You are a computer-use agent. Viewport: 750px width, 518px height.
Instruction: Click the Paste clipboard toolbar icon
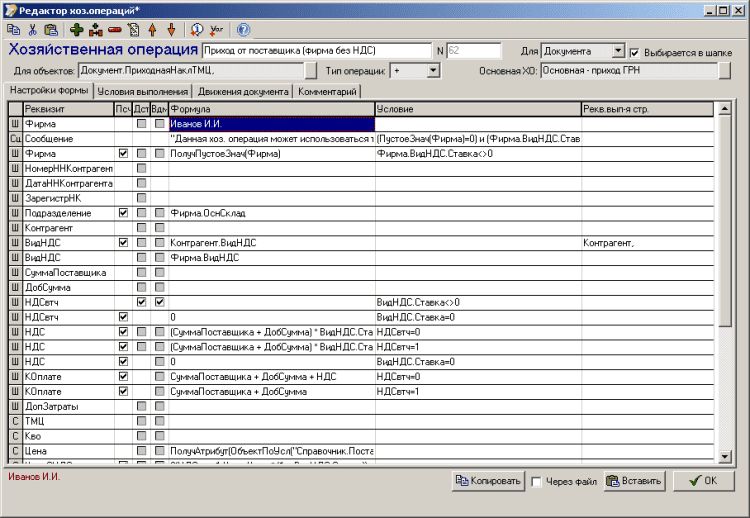pos(51,30)
